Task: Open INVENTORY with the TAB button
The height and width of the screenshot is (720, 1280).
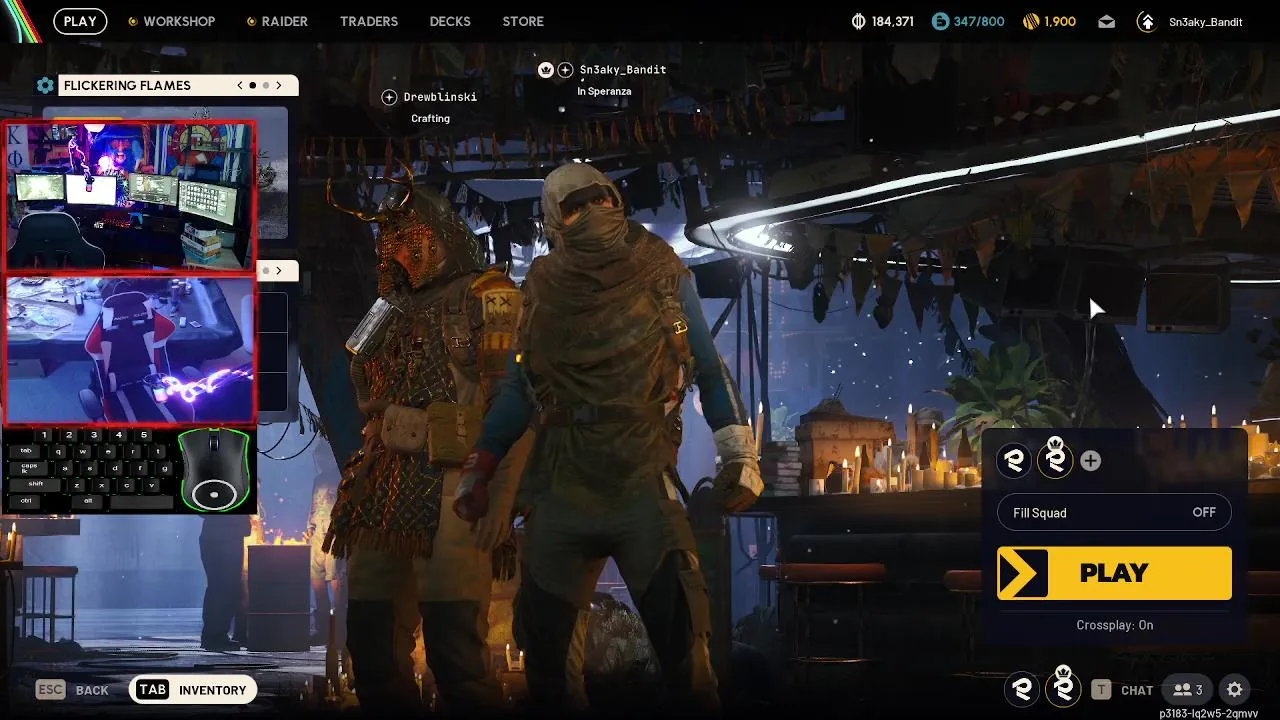Action: coord(193,690)
